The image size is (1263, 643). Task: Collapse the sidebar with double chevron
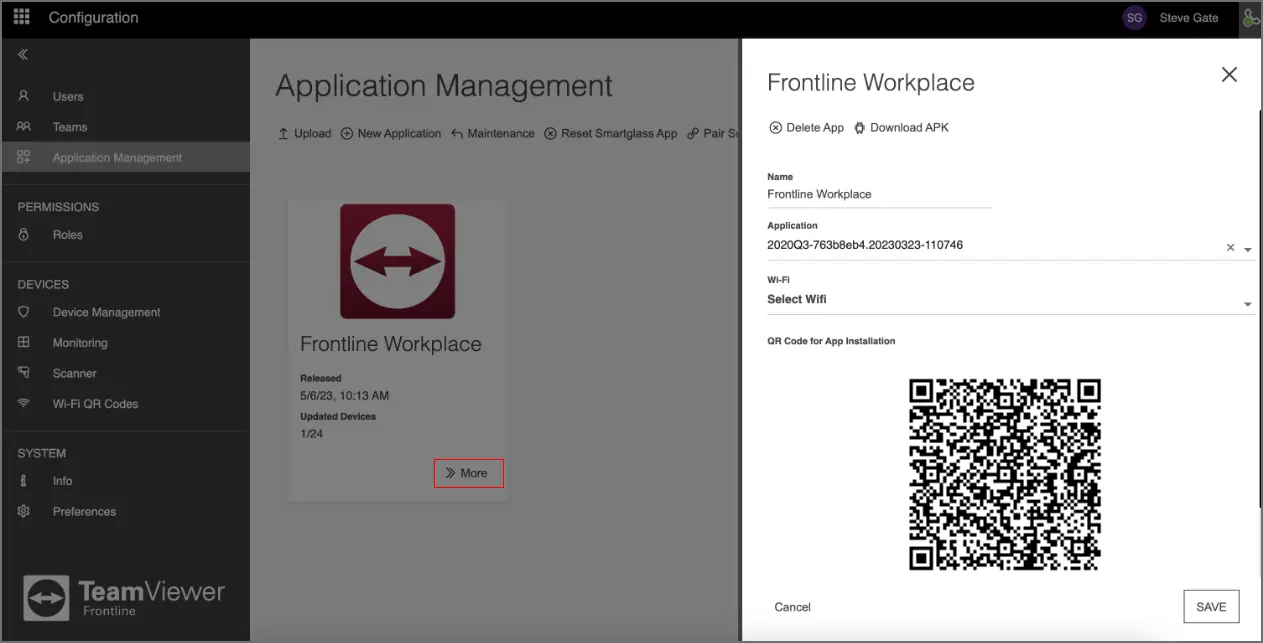(23, 55)
